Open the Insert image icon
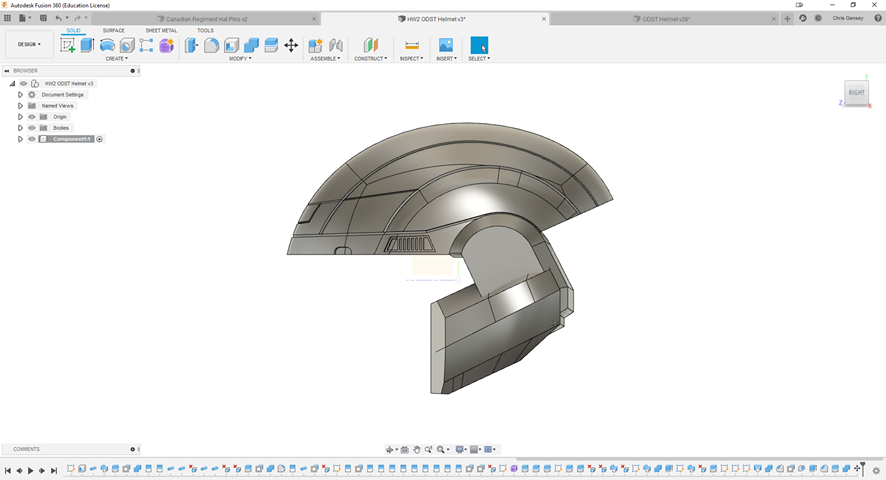This screenshot has width=886, height=480. pyautogui.click(x=446, y=45)
